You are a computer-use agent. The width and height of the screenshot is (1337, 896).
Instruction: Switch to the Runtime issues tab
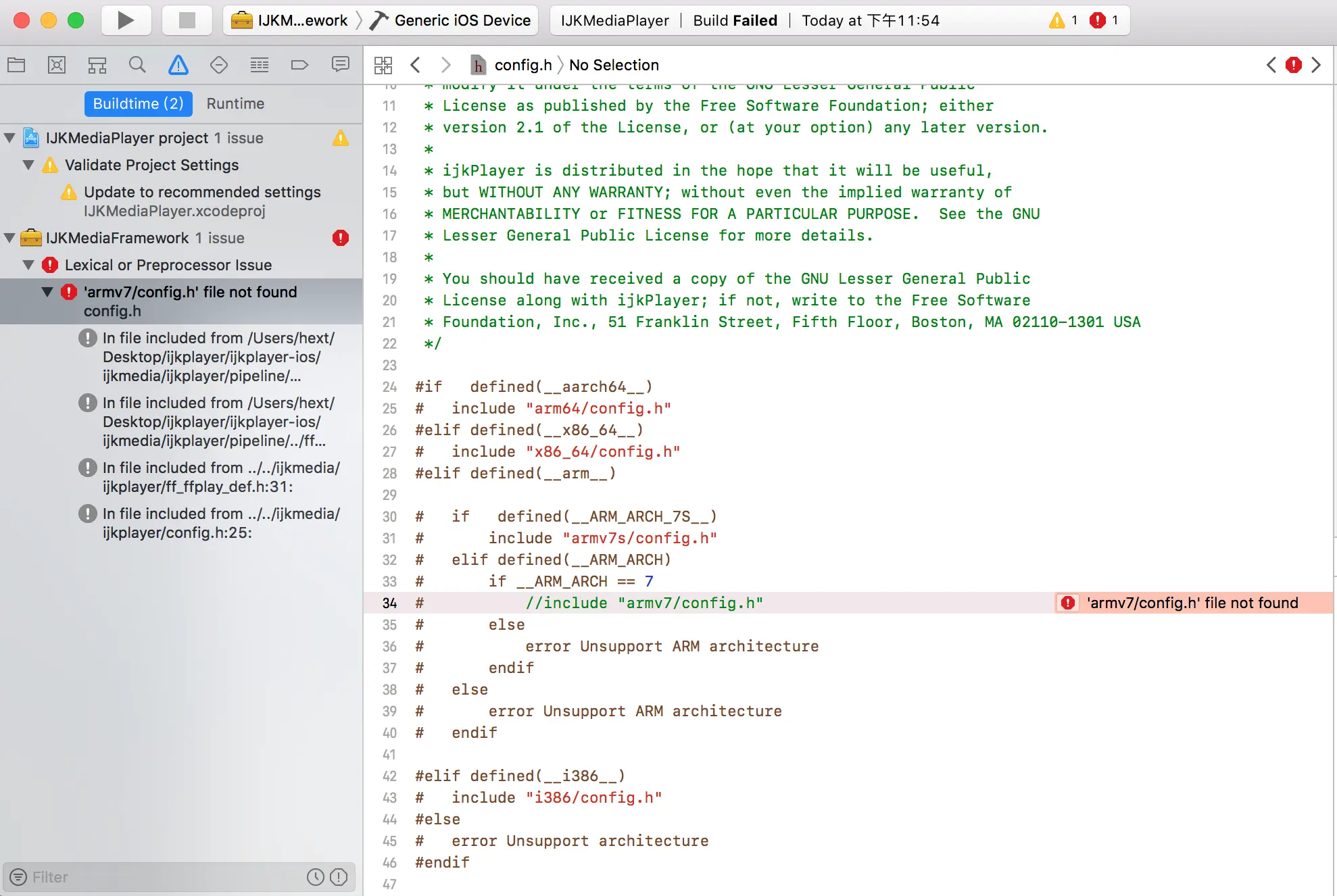pos(235,103)
